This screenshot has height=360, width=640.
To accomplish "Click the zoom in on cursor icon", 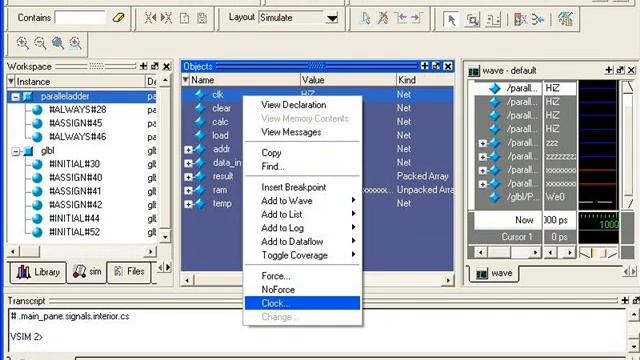I will (x=75, y=43).
